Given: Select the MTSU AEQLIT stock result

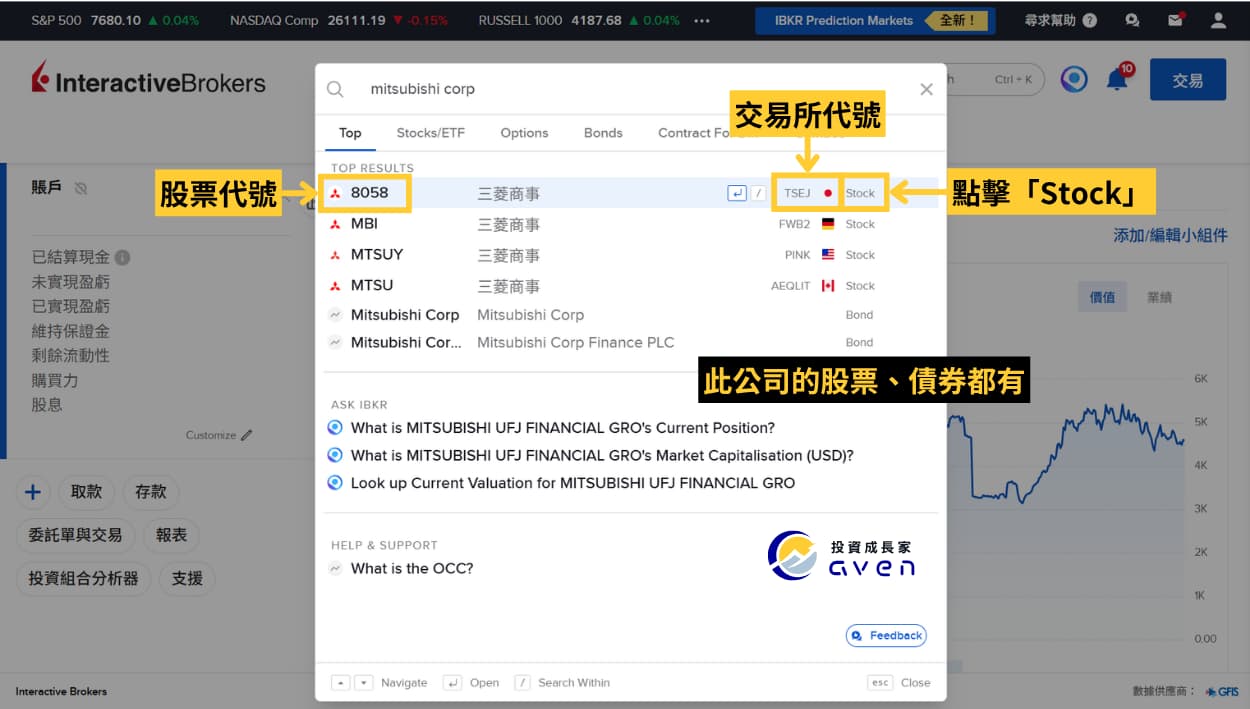Looking at the screenshot, I should tap(630, 286).
